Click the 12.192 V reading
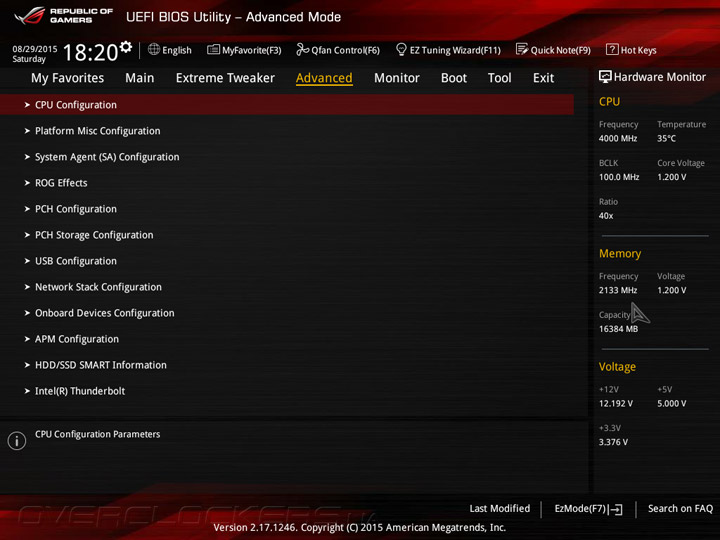The width and height of the screenshot is (720, 540). [x=616, y=404]
